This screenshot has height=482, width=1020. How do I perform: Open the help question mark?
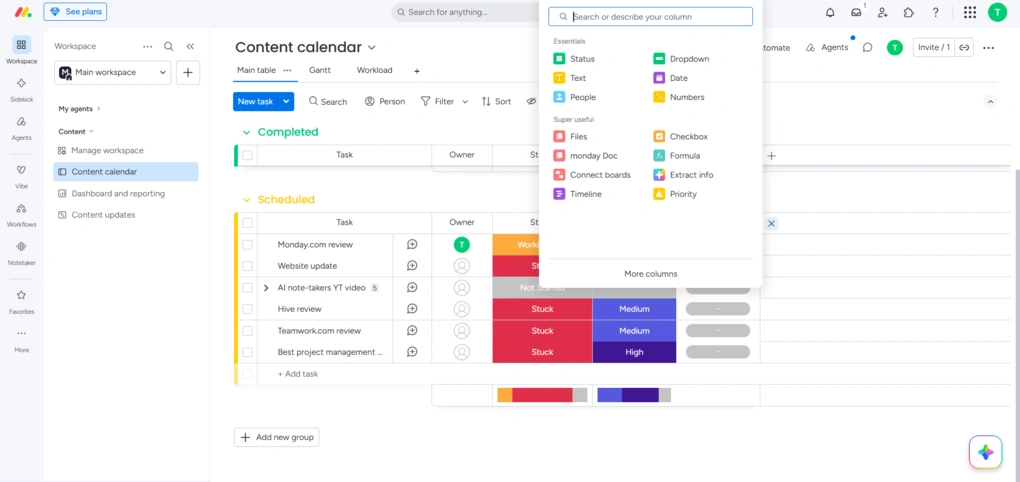click(x=935, y=12)
